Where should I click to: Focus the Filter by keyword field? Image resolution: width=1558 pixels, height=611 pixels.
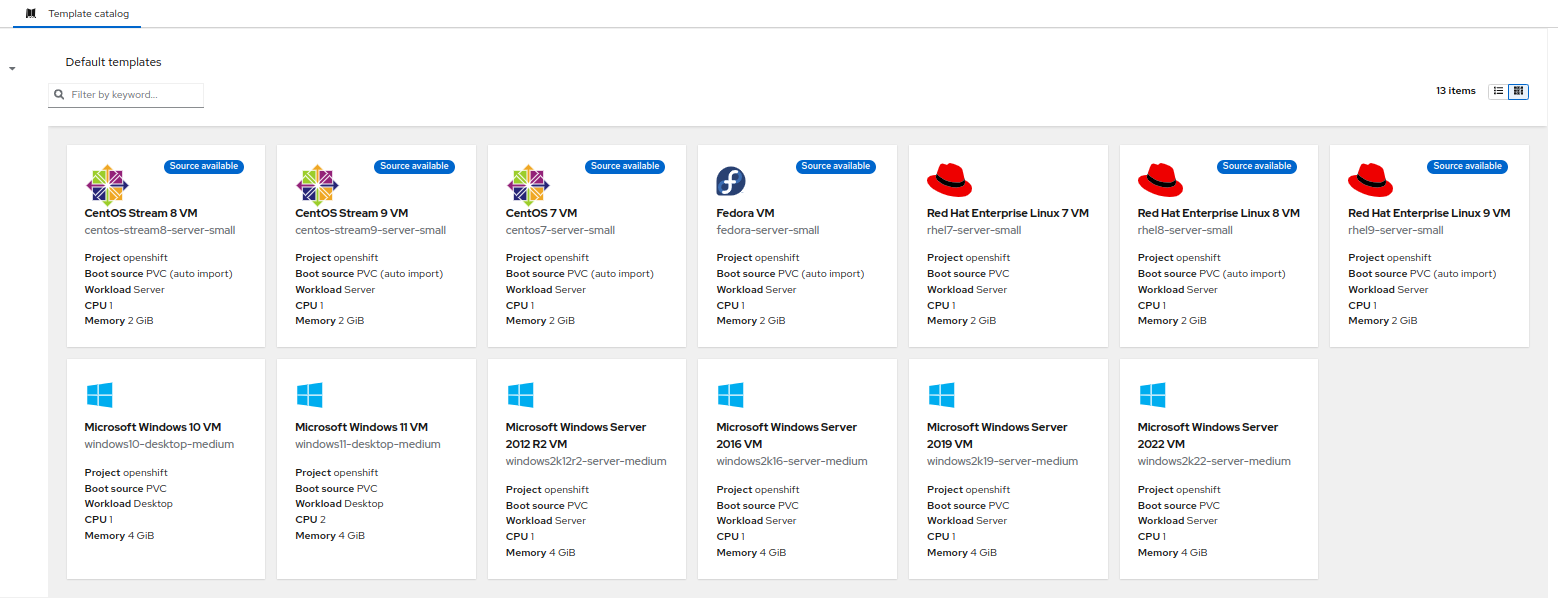(x=126, y=95)
